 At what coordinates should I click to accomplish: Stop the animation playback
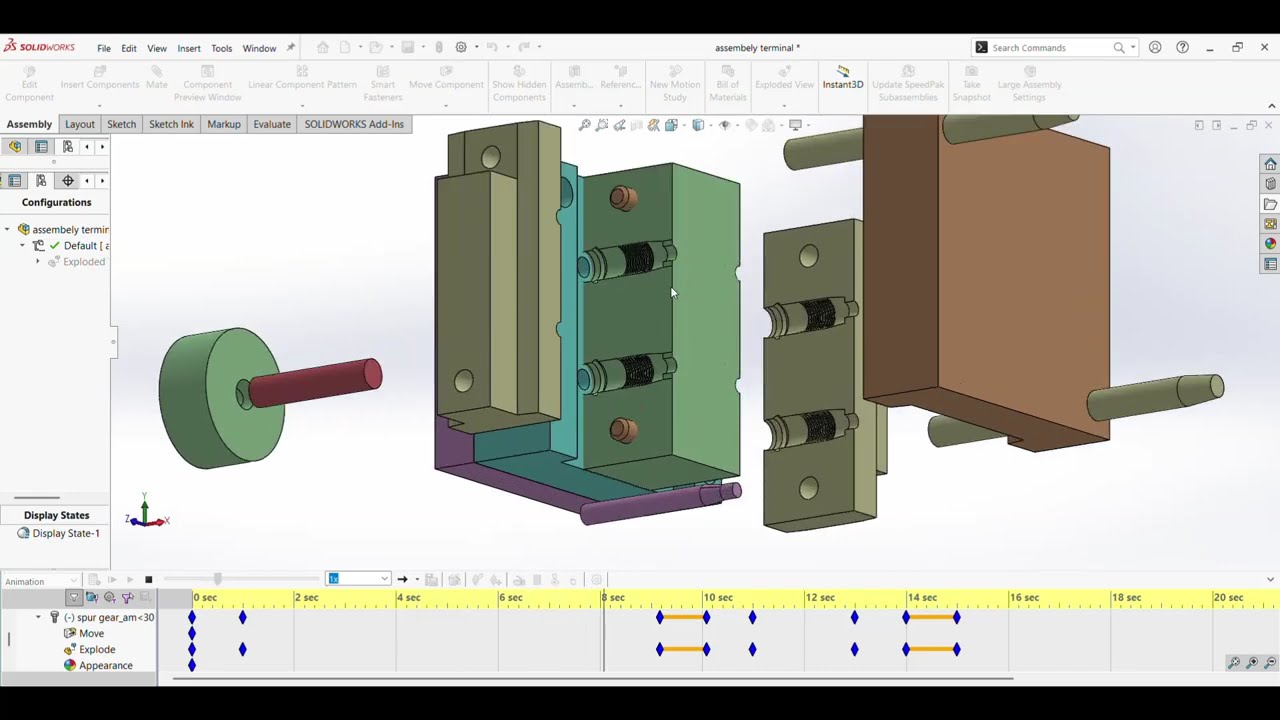[x=148, y=580]
